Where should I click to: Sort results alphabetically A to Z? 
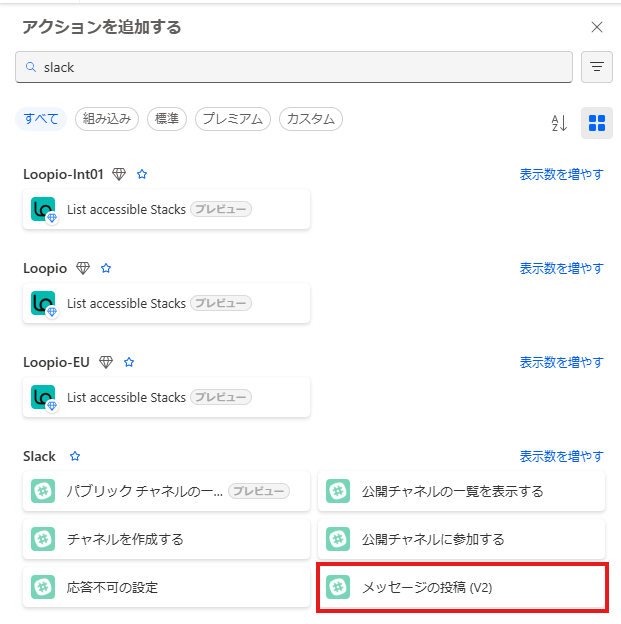(x=559, y=123)
